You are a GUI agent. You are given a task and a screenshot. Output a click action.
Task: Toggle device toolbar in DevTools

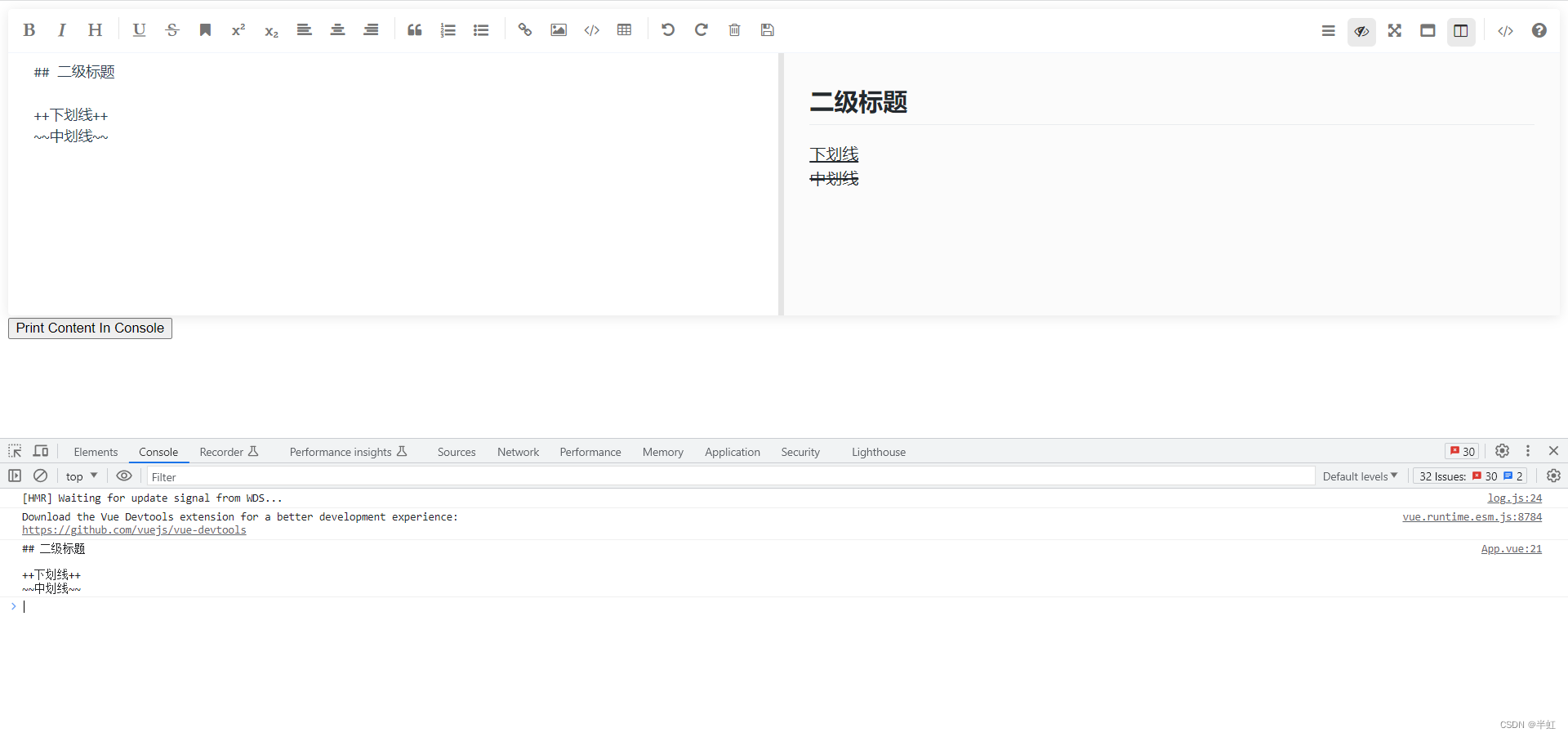41,451
